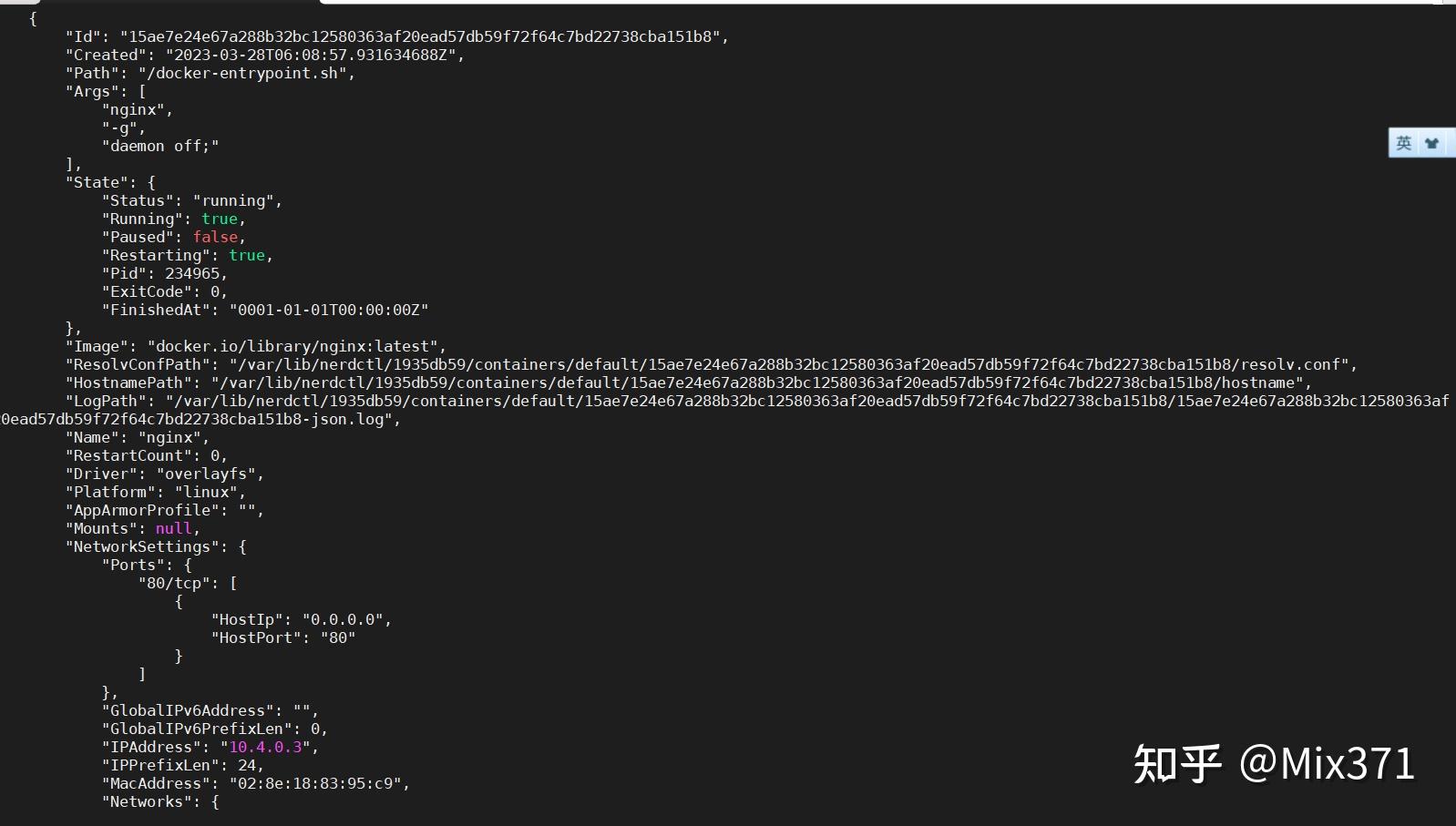The image size is (1456, 826).
Task: Click the @Mix371 watermark text
Action: (1327, 763)
